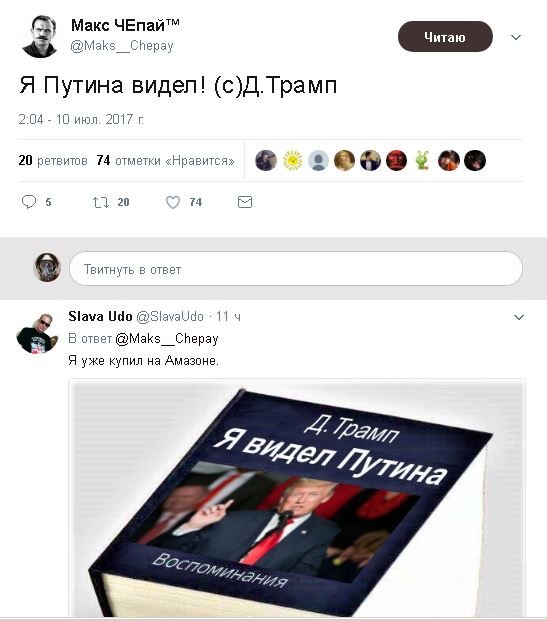Viewport: 547px width, 621px height.
Task: Open the book cover image attachment
Action: coord(297,498)
